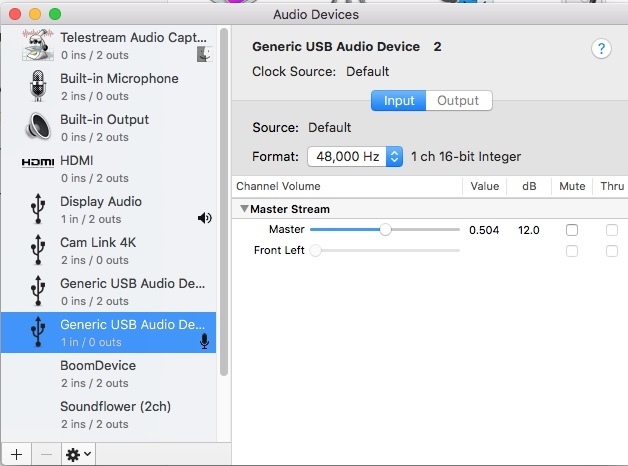Switch to the Output tab

pos(458,100)
